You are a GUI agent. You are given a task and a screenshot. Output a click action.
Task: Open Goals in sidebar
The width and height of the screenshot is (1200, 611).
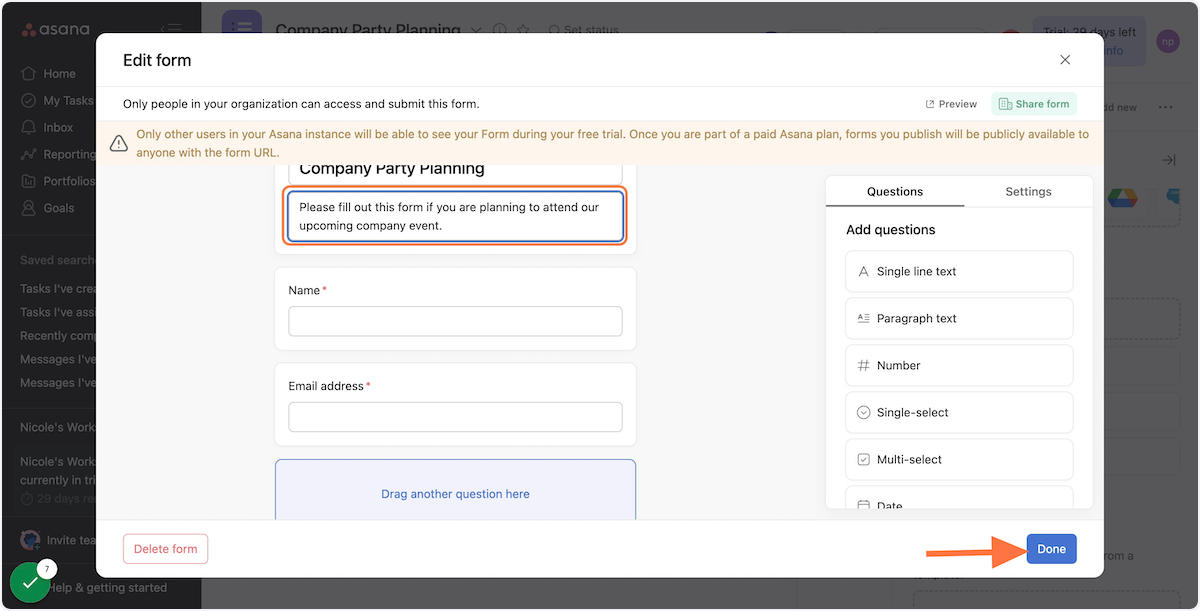48,208
